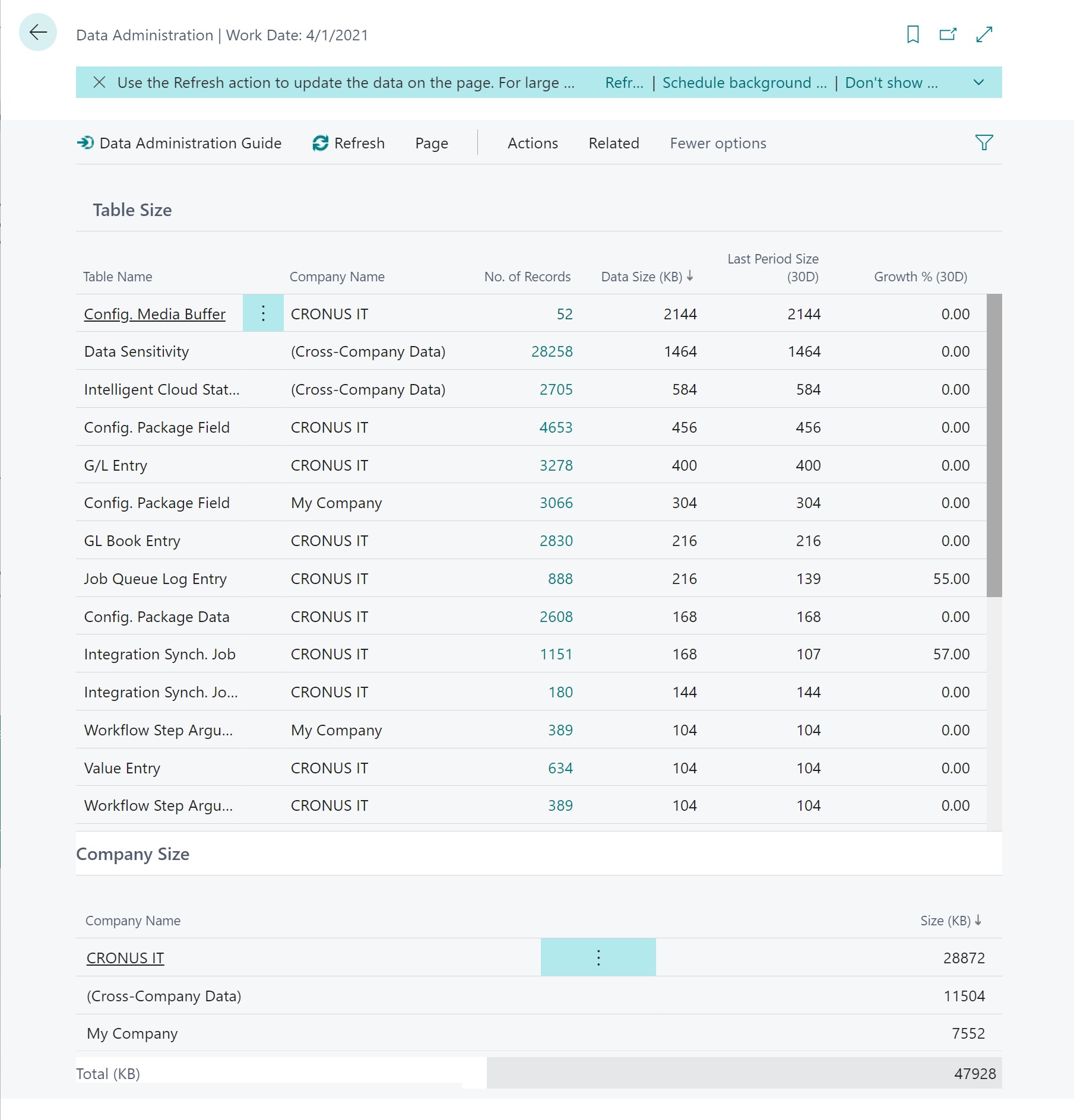
Task: Open the Actions menu
Action: [x=533, y=143]
